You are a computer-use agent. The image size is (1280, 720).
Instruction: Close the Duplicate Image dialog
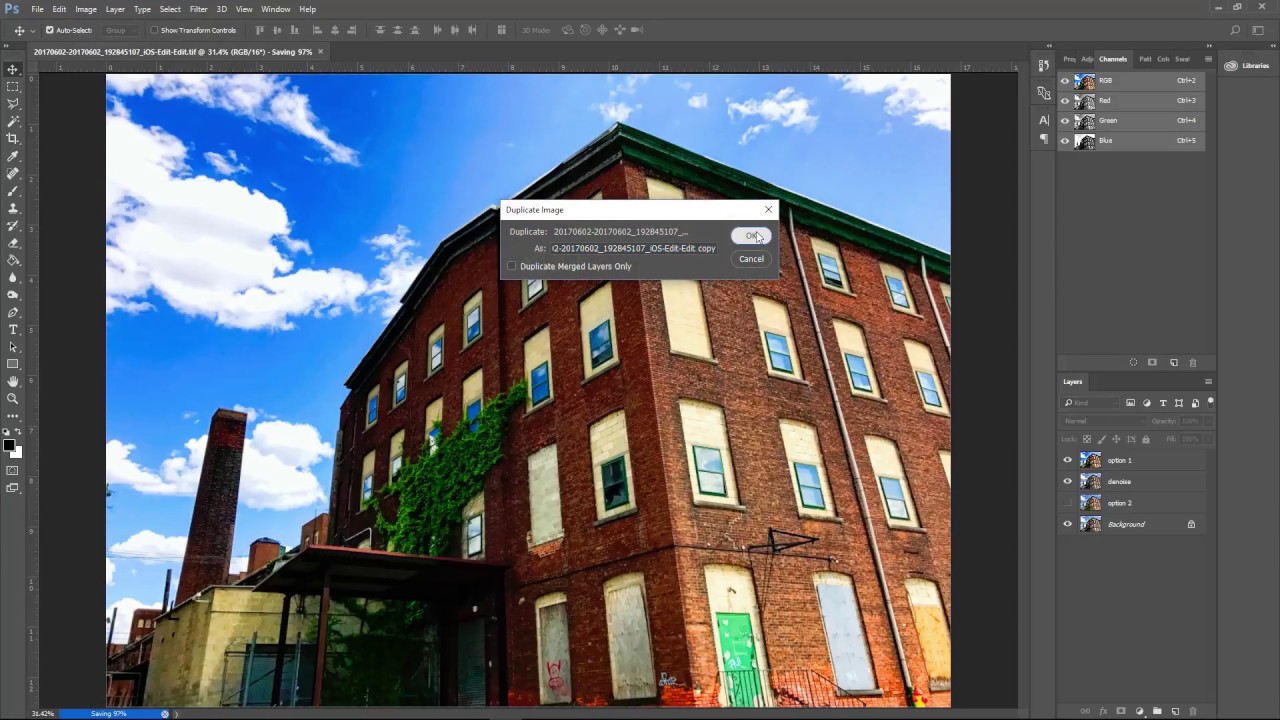768,210
